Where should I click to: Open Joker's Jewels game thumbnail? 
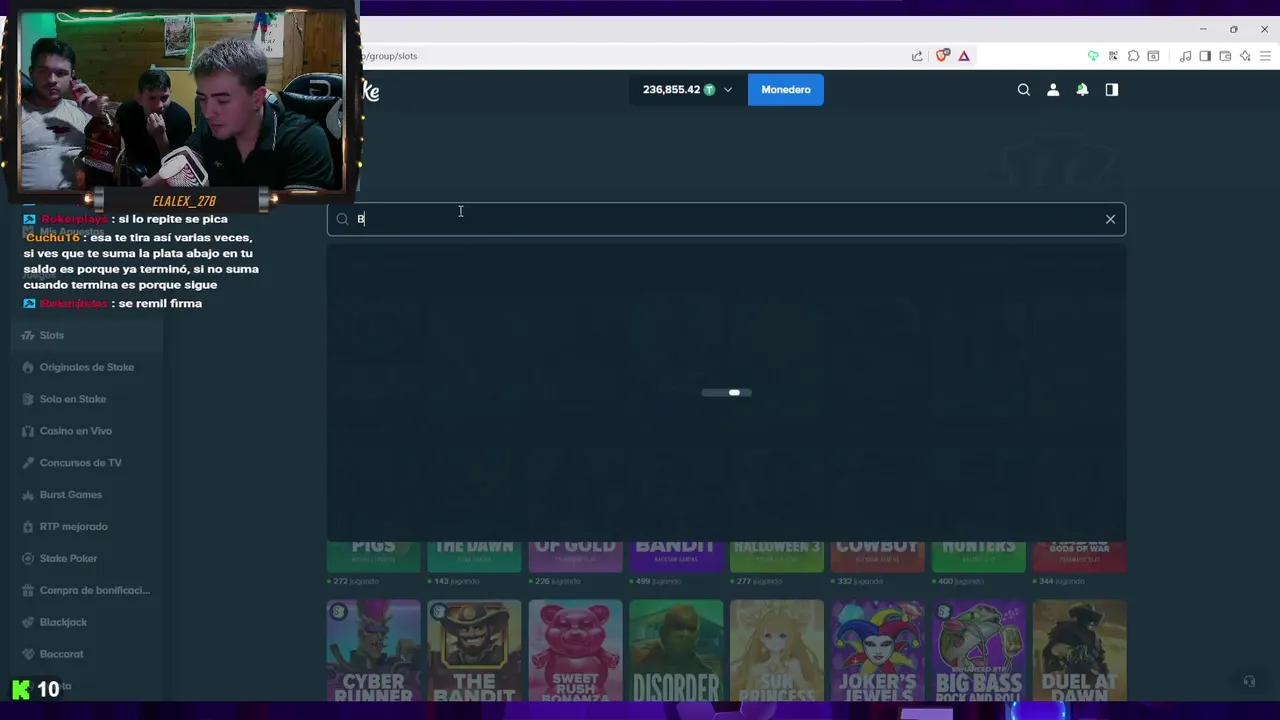(x=877, y=651)
